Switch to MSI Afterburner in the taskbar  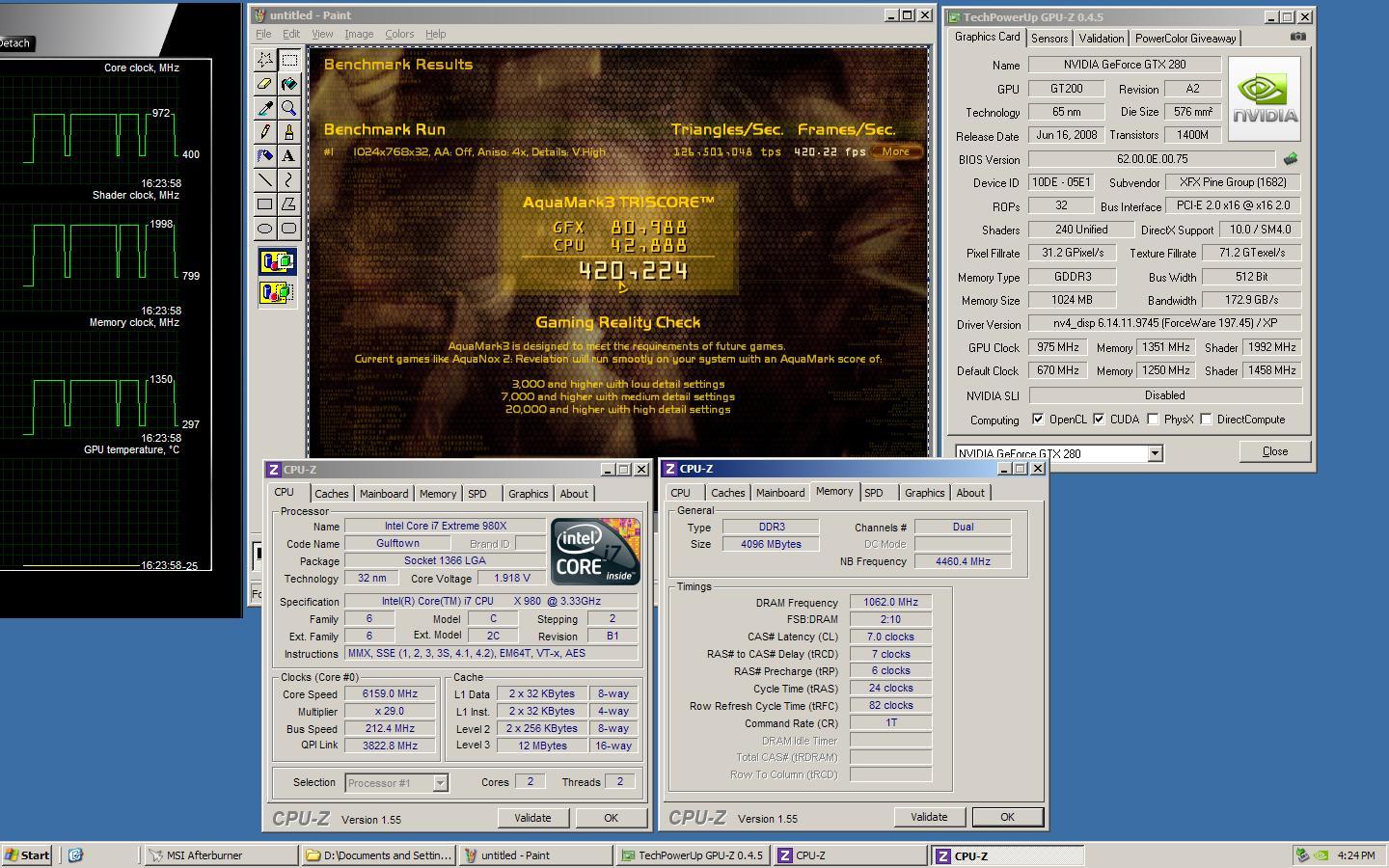pos(221,854)
